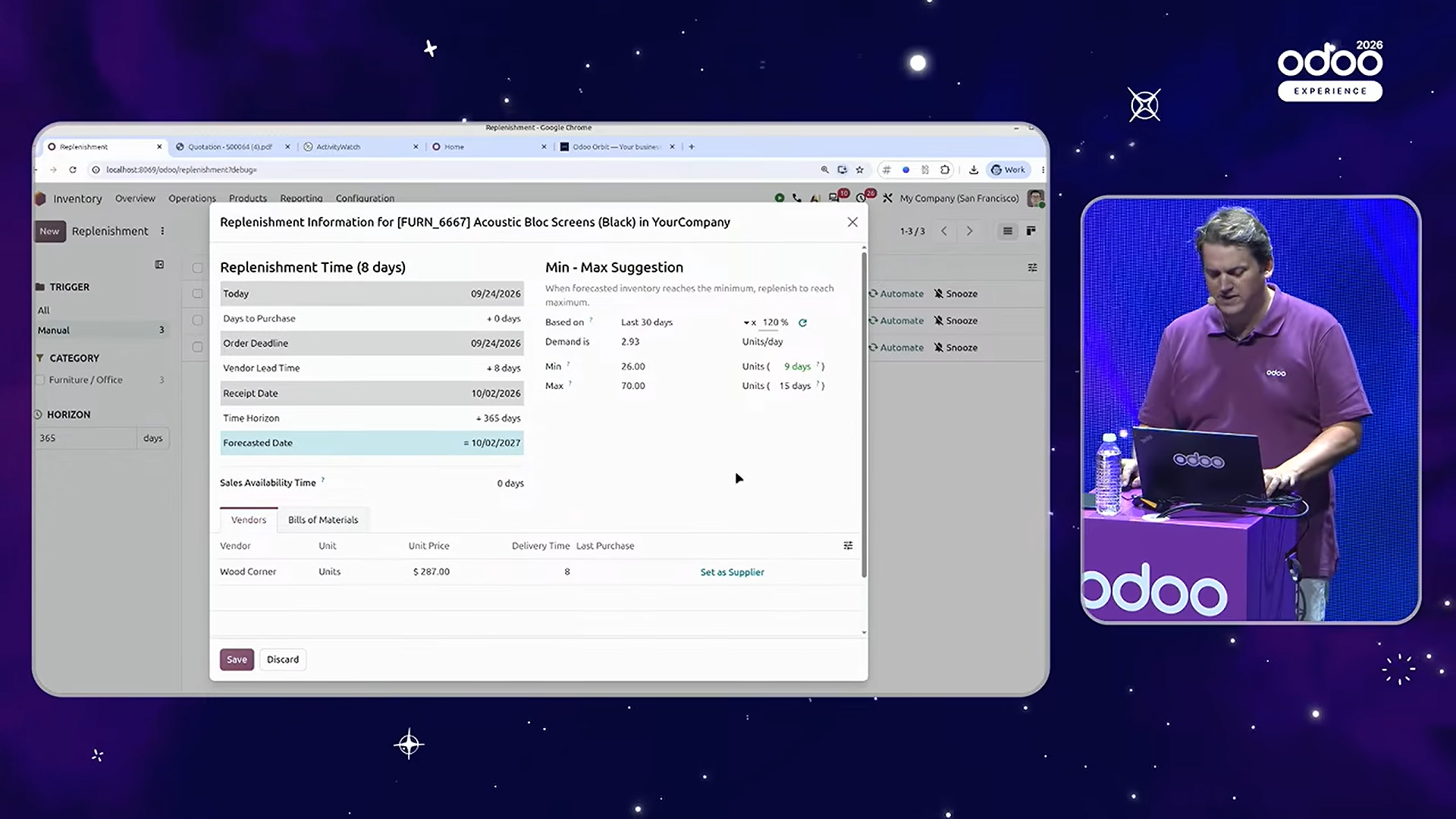
Task: Open Chrome downloads icon
Action: coord(974,170)
